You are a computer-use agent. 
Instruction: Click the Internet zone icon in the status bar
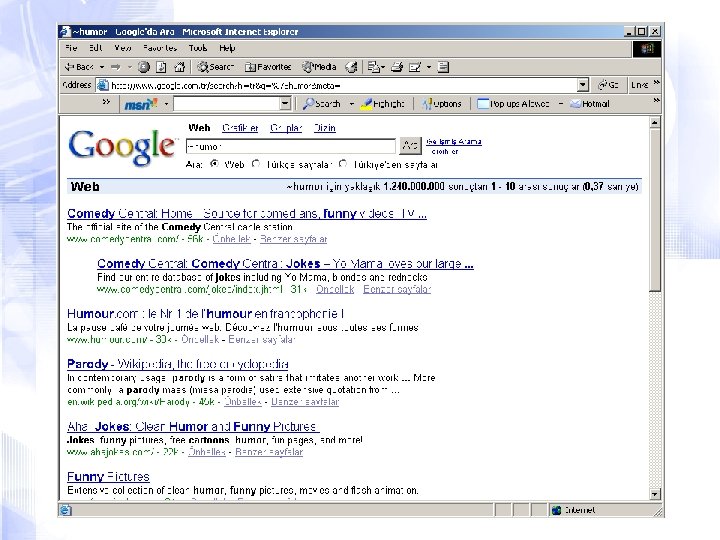[x=556, y=510]
